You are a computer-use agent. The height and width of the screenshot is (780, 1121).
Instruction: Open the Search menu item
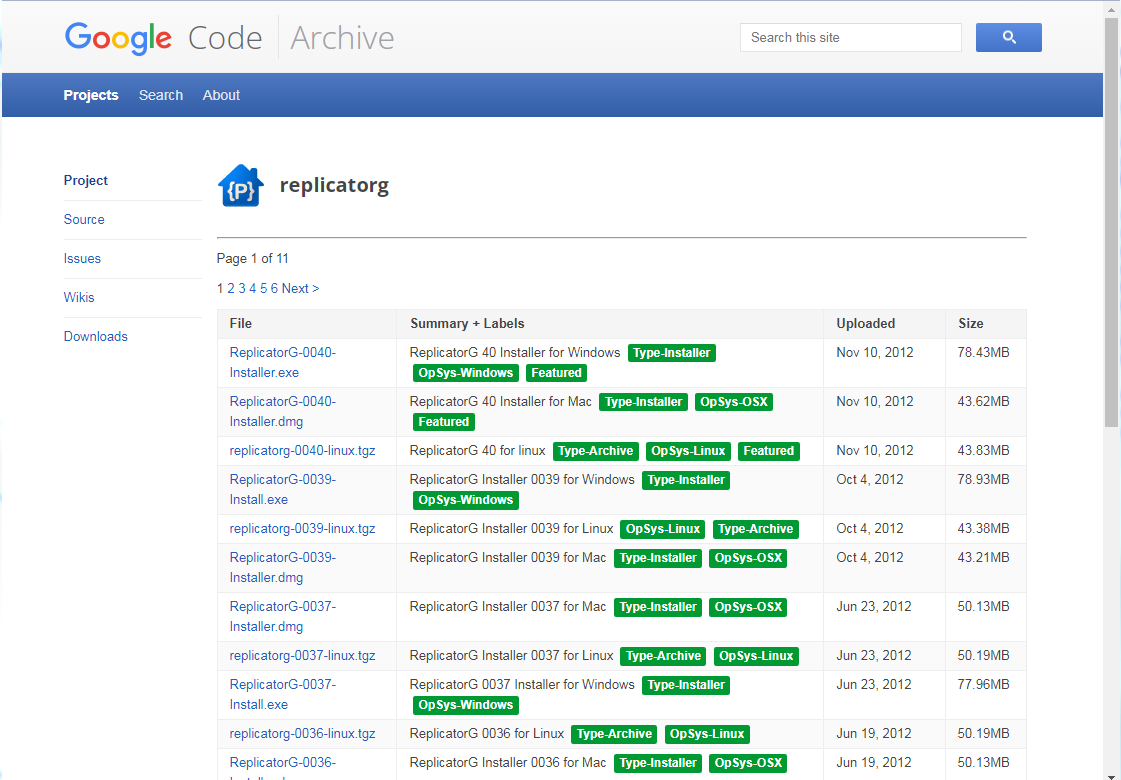tap(161, 95)
